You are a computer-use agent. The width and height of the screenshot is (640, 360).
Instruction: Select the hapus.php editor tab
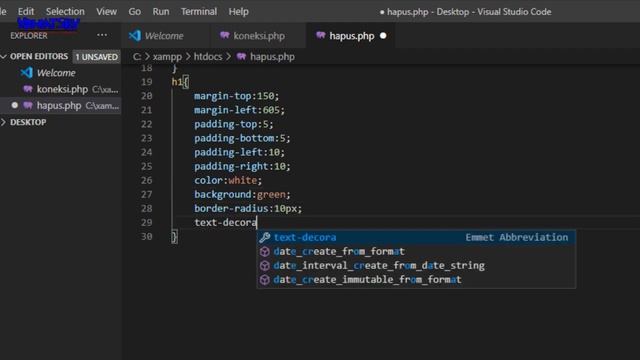click(351, 36)
